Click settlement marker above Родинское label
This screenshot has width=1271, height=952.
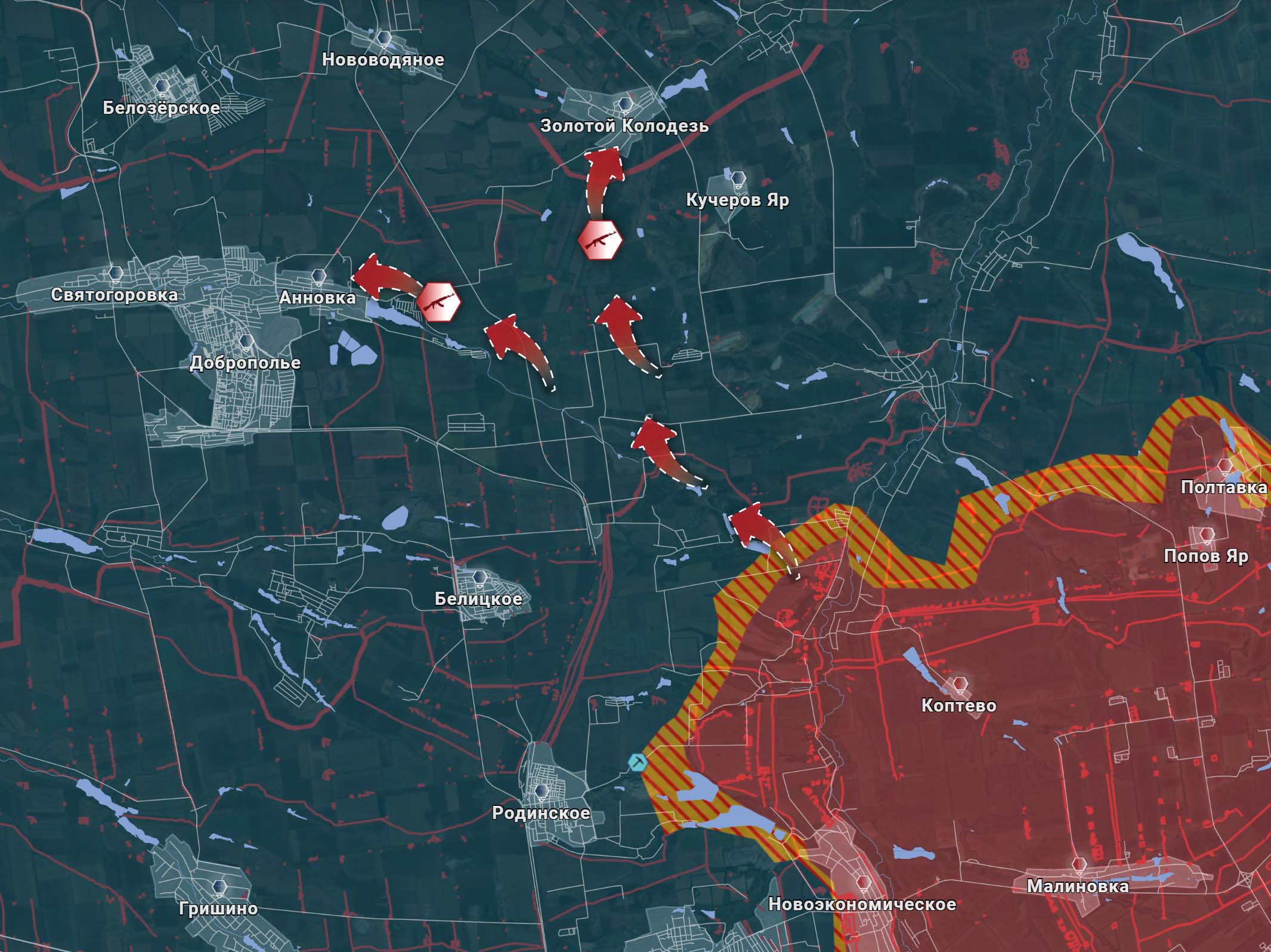coord(542,792)
